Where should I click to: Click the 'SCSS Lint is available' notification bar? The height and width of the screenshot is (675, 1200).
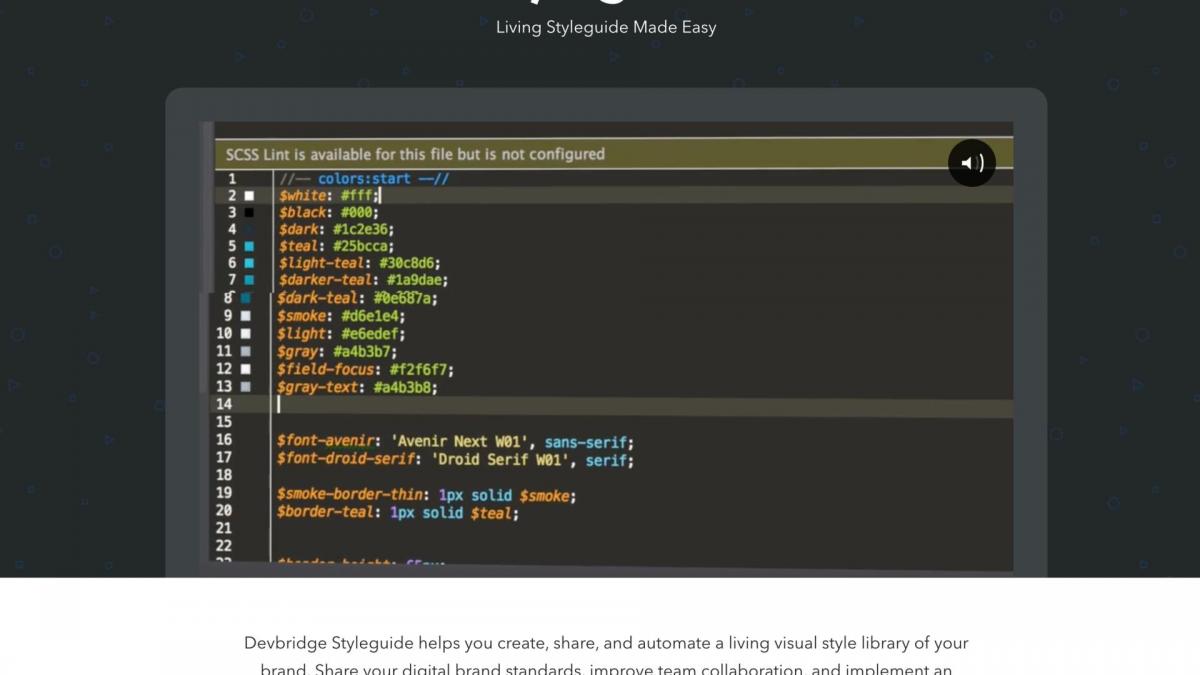click(613, 154)
